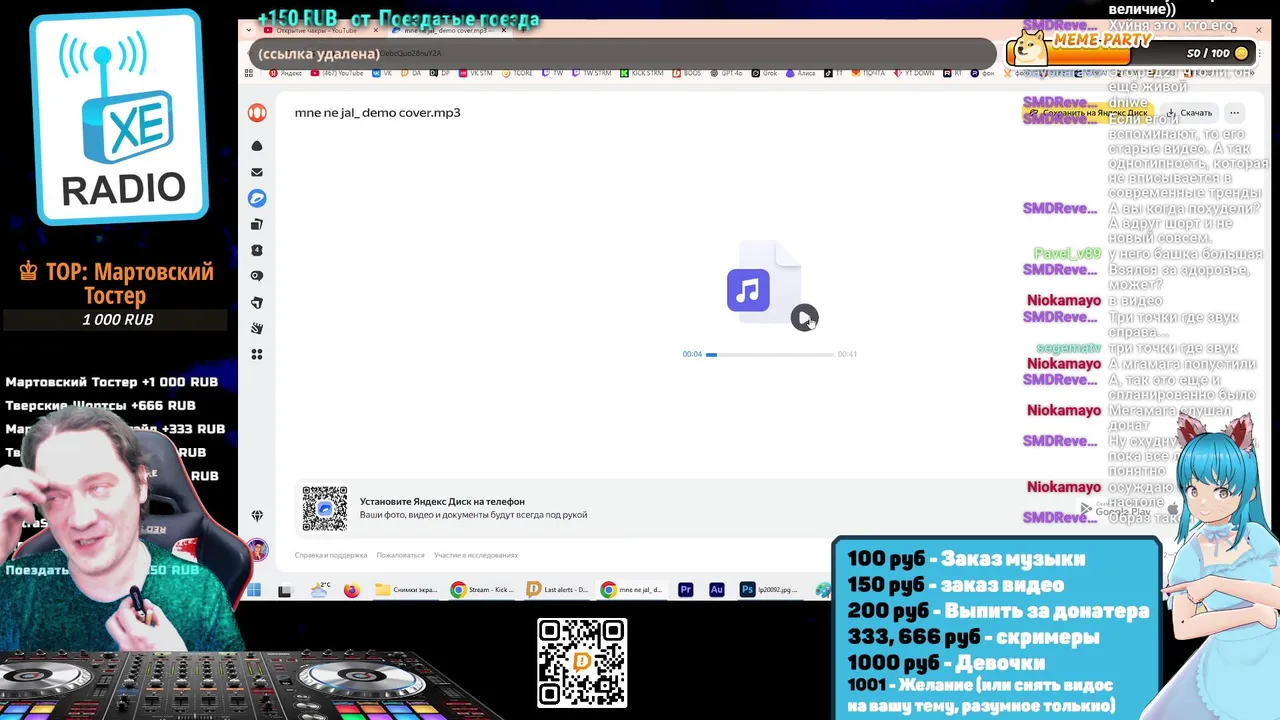Play the mne ne jal demo cover audio
Screen dimensions: 1280x720
point(804,318)
